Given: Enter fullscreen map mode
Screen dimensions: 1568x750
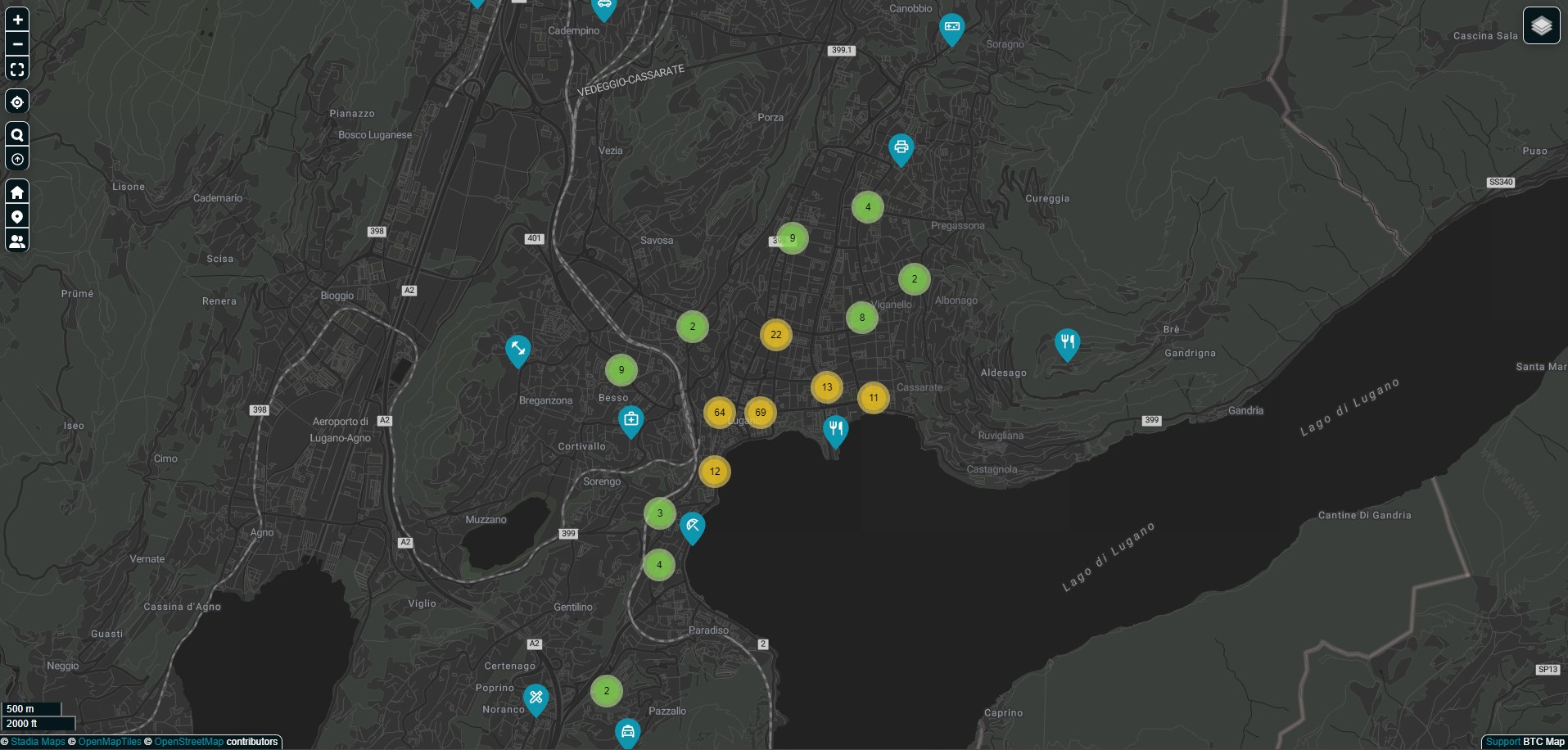Looking at the screenshot, I should (x=17, y=69).
